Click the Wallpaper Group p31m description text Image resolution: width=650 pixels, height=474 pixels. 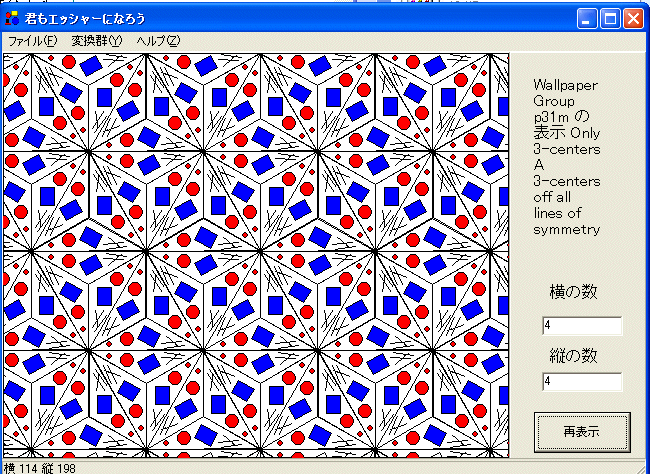pos(567,157)
